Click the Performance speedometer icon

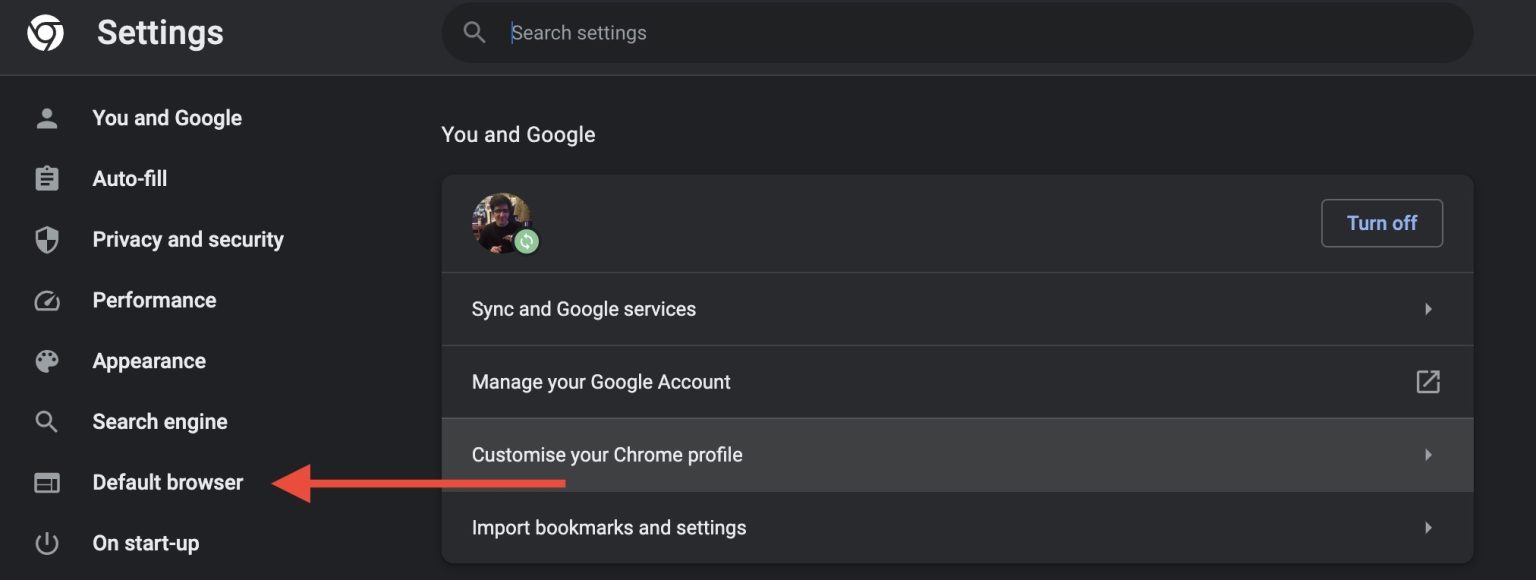point(46,300)
